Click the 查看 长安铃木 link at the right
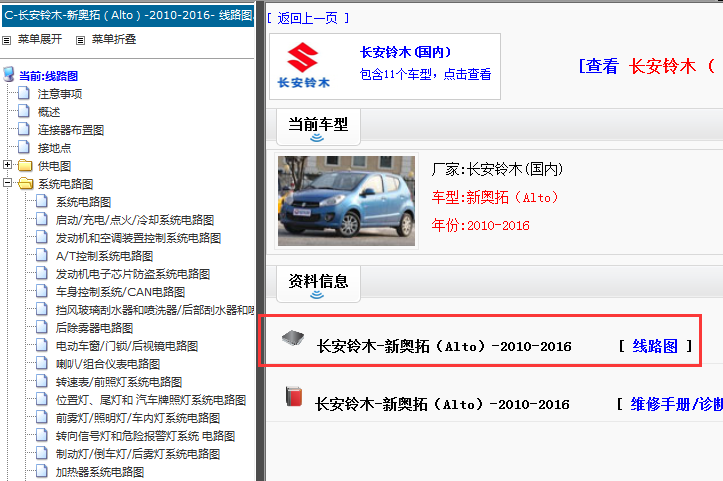 point(647,66)
